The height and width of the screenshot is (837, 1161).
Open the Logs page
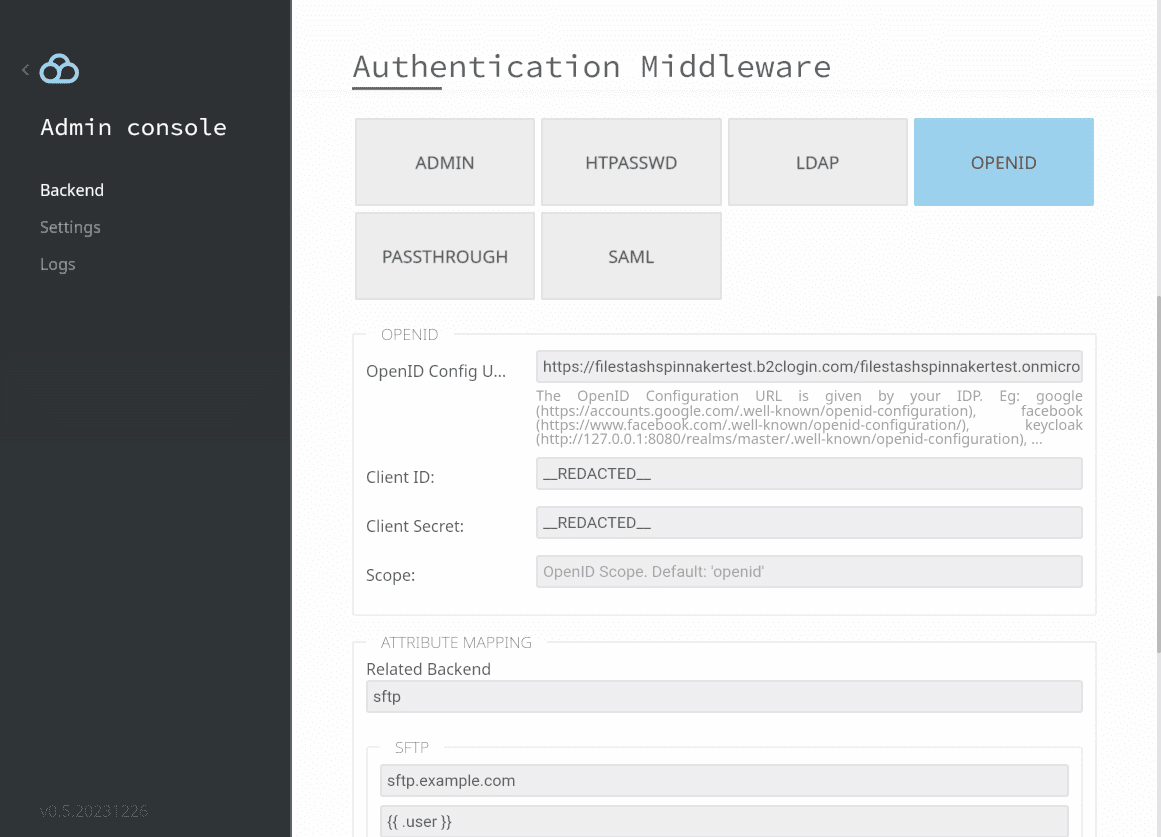point(58,264)
